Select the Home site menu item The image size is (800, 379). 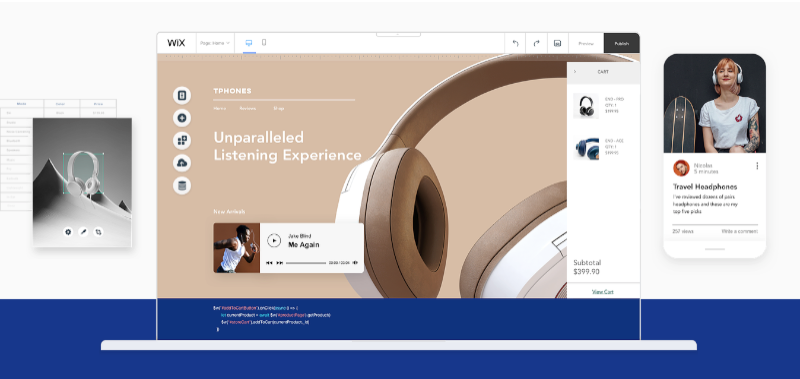coord(219,108)
